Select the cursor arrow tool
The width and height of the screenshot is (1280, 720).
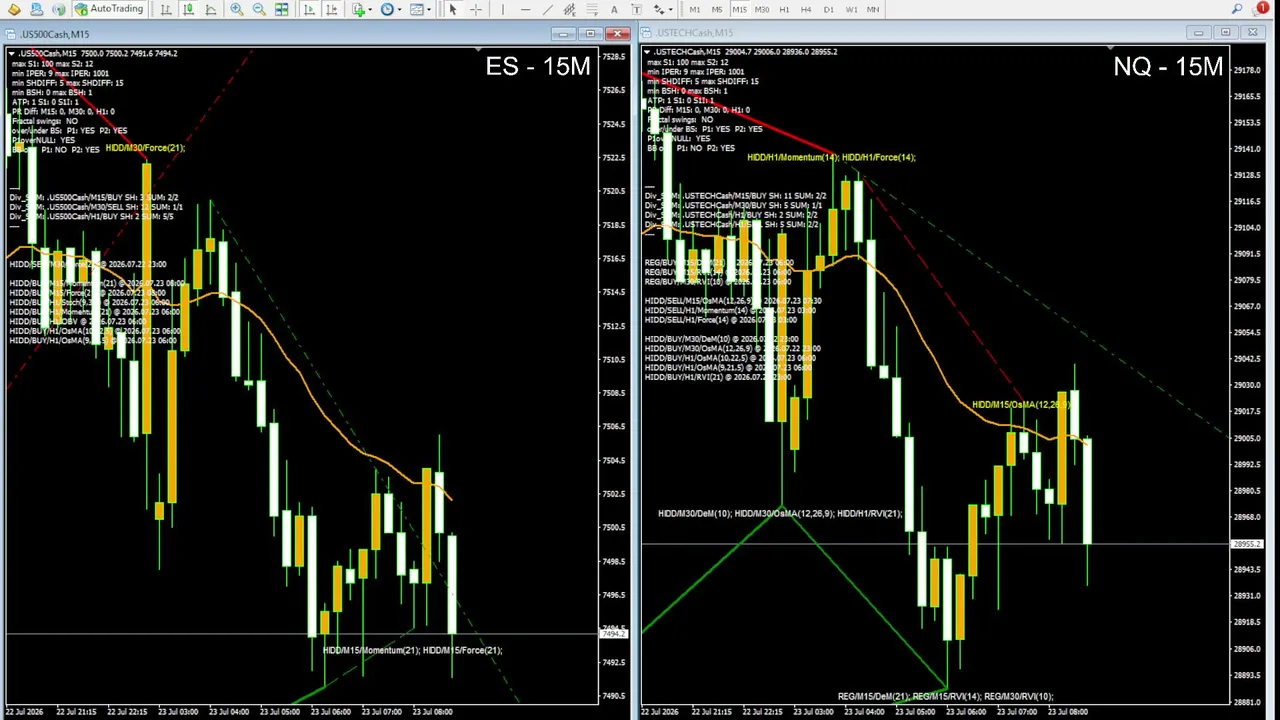pos(452,9)
